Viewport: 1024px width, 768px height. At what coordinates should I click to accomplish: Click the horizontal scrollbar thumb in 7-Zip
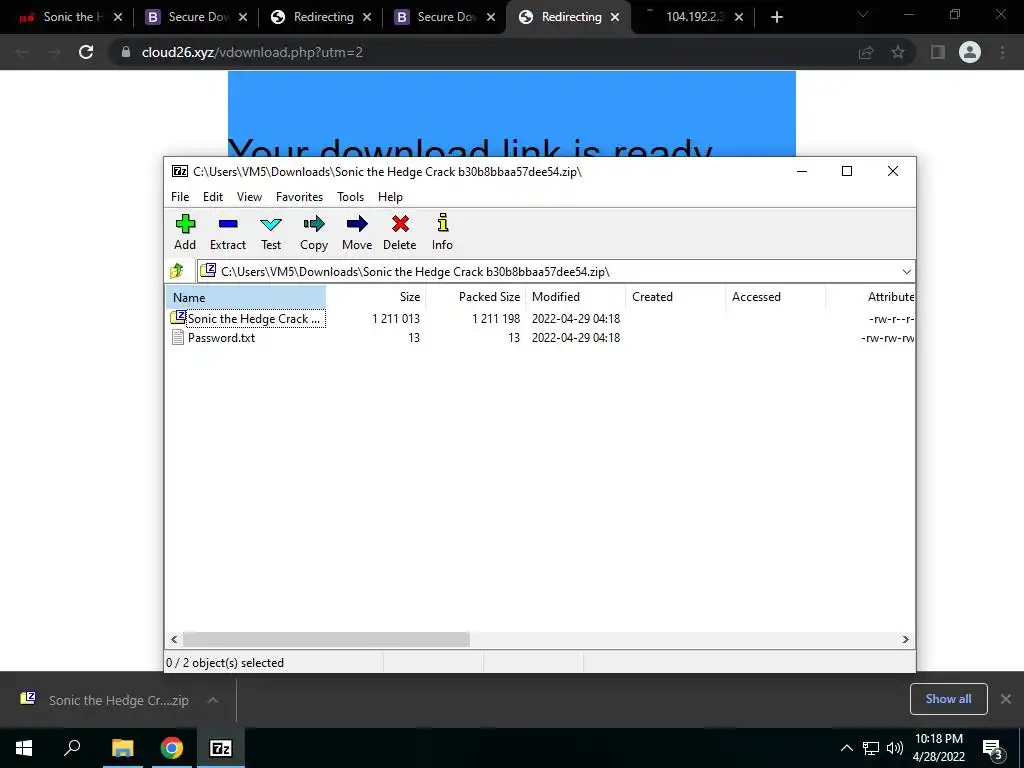click(x=326, y=639)
